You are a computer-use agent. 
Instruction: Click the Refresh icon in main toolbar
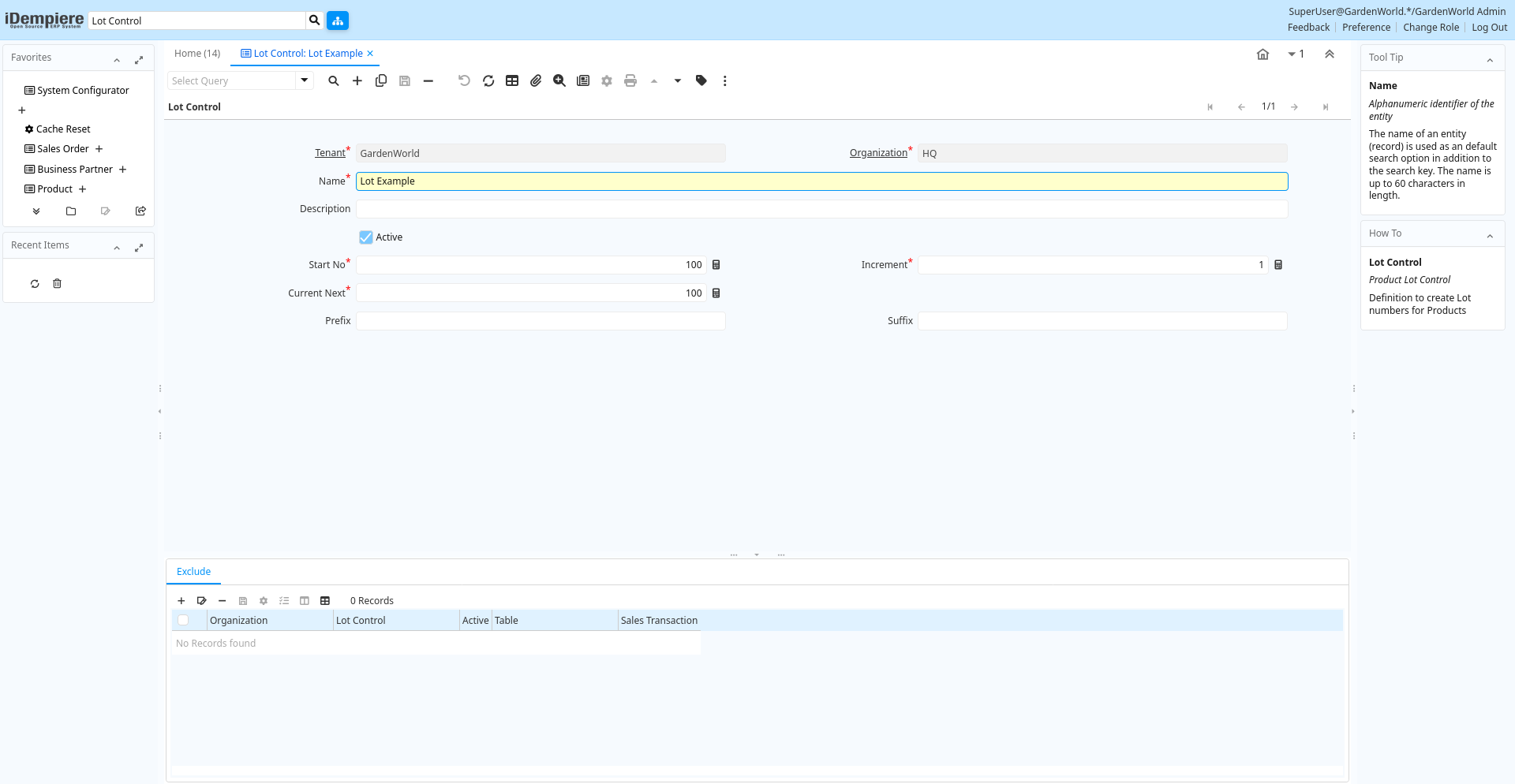coord(488,80)
